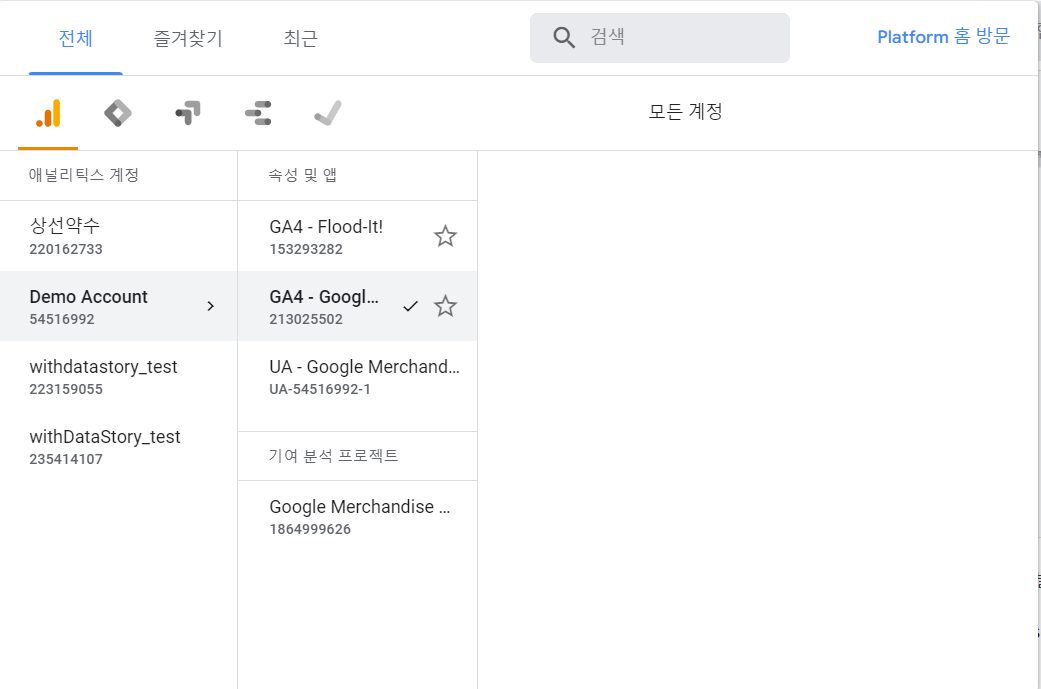Switch to the 즐겨찾기 tab

(x=188, y=38)
